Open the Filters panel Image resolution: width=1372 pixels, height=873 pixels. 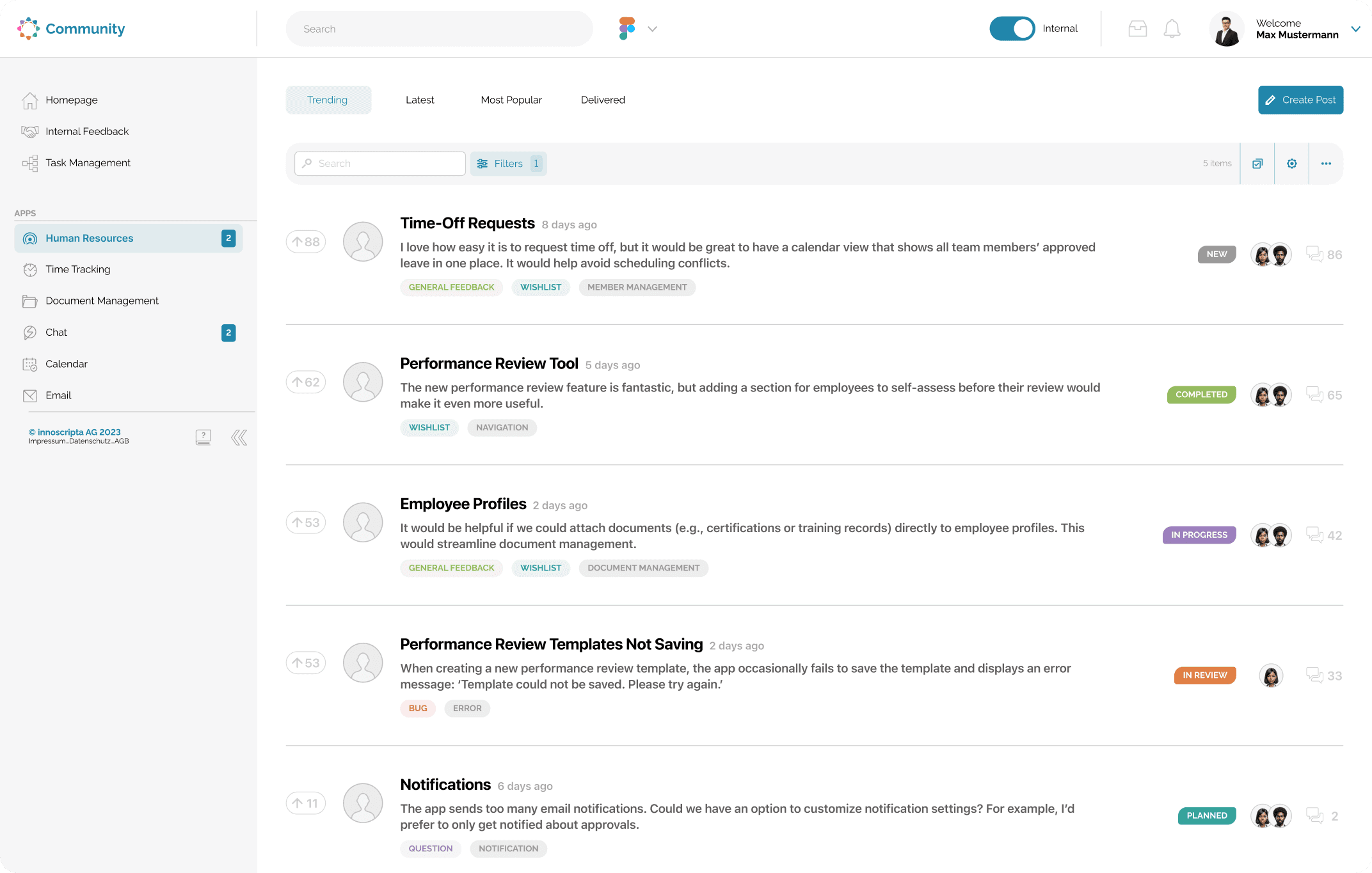tap(509, 164)
